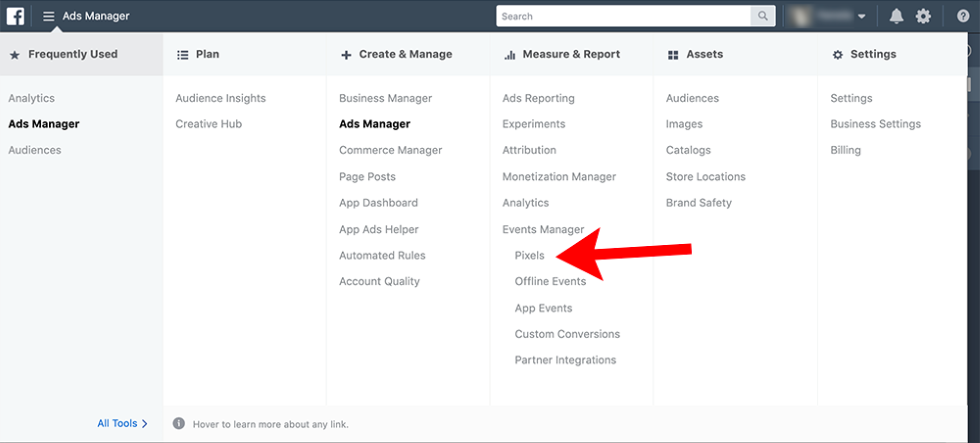The image size is (980, 443).
Task: Open Audiences under Assets
Action: click(x=692, y=98)
